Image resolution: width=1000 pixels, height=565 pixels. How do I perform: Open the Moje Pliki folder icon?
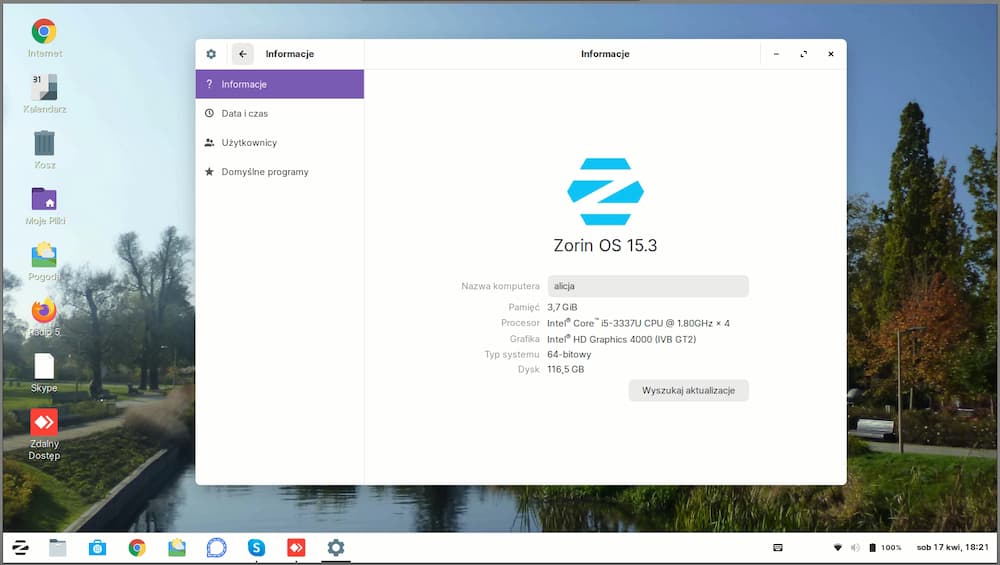click(44, 198)
